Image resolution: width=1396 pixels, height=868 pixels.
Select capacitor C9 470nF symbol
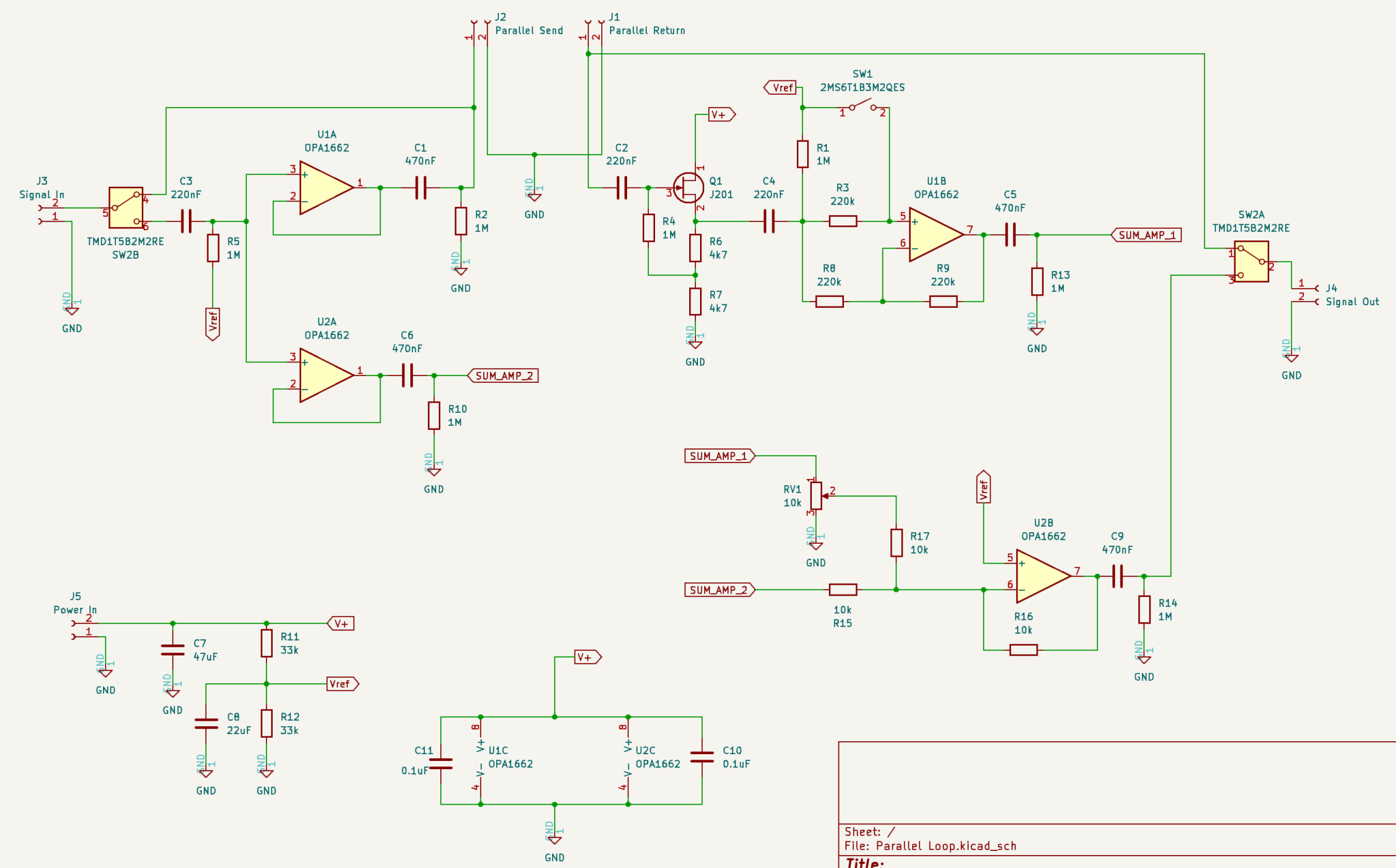point(1117,576)
